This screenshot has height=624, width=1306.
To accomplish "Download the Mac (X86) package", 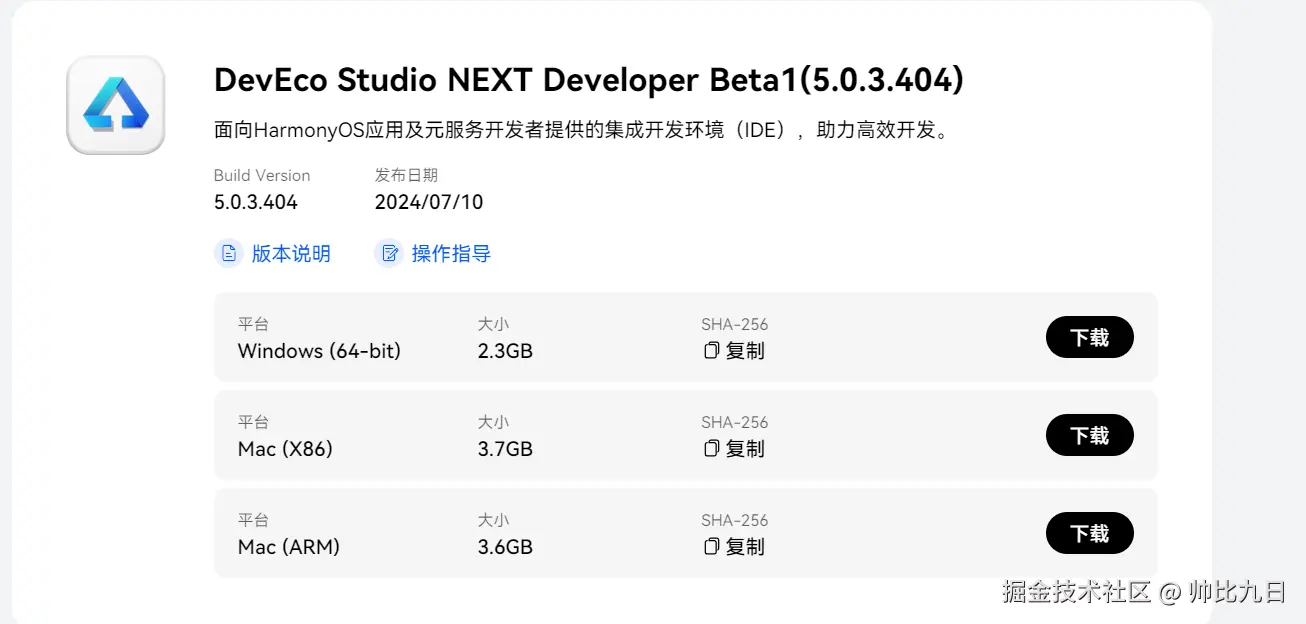I will (1089, 436).
